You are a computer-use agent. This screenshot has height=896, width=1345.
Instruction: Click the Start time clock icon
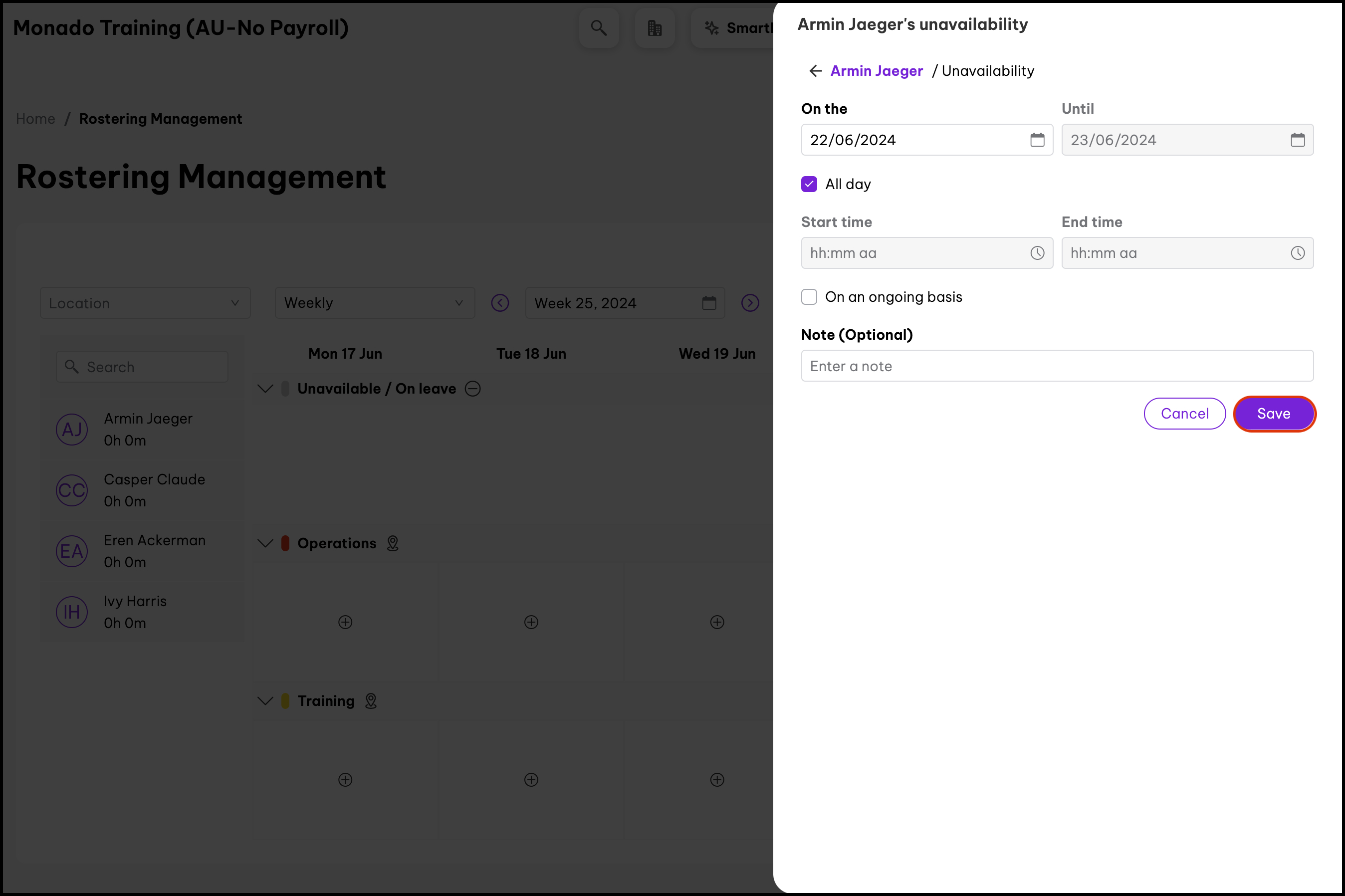(x=1037, y=253)
